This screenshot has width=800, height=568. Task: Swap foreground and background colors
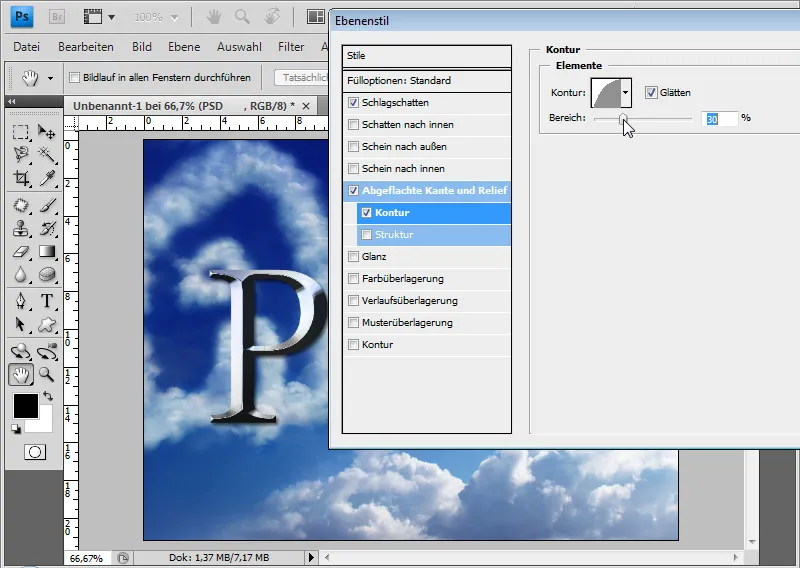pyautogui.click(x=48, y=396)
